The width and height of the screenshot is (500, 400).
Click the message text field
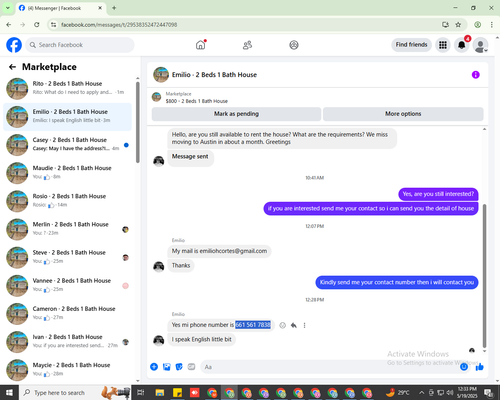coord(330,367)
